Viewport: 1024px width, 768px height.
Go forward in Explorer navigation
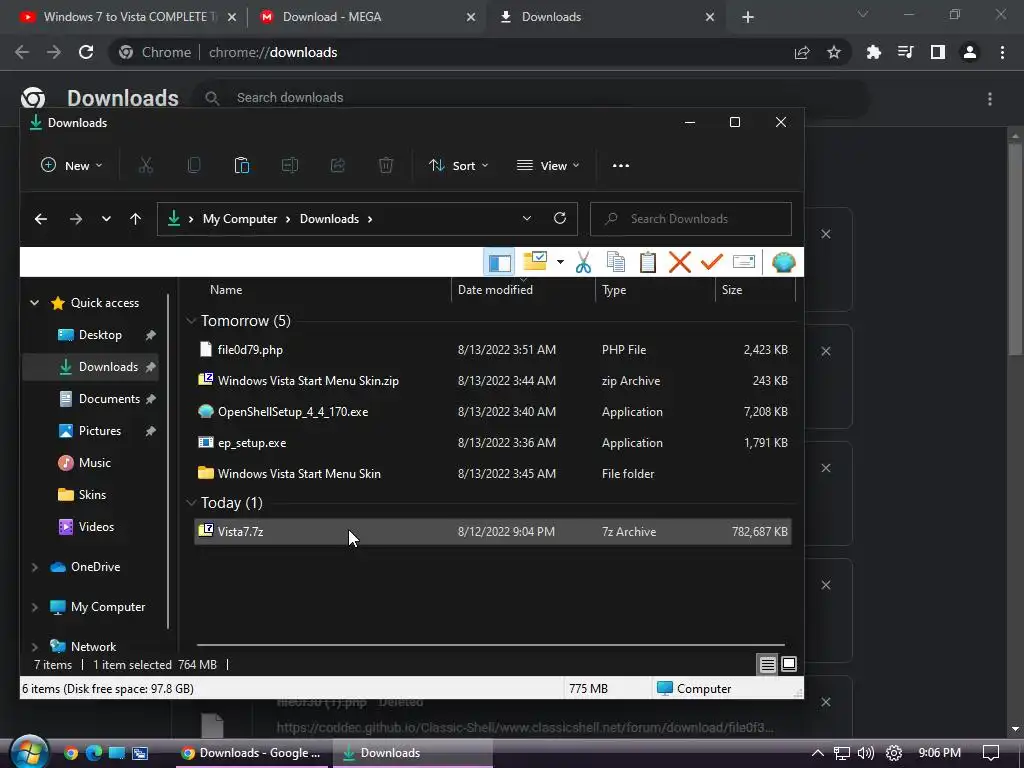click(76, 219)
